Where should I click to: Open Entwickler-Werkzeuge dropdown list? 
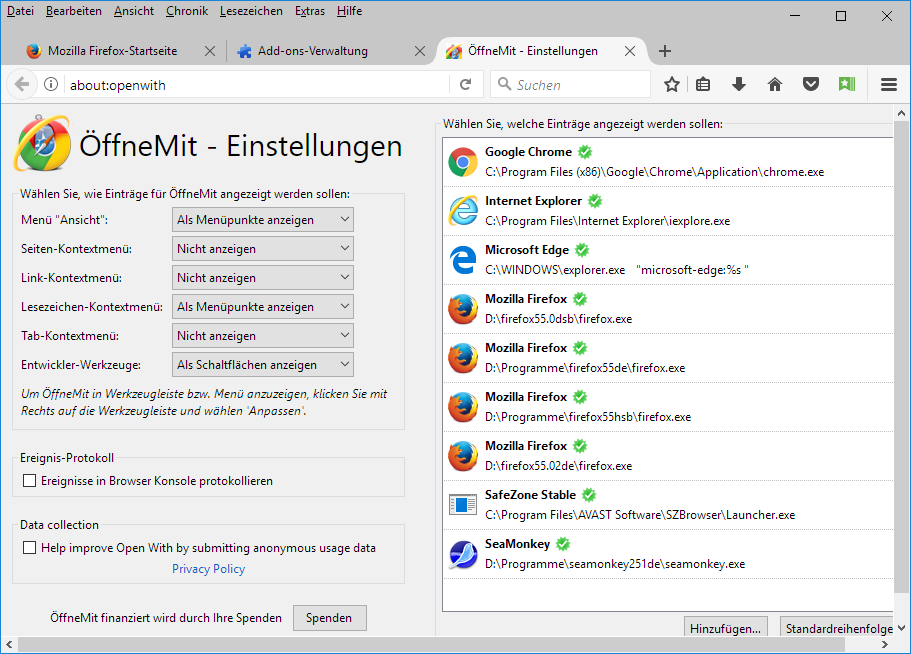point(264,365)
